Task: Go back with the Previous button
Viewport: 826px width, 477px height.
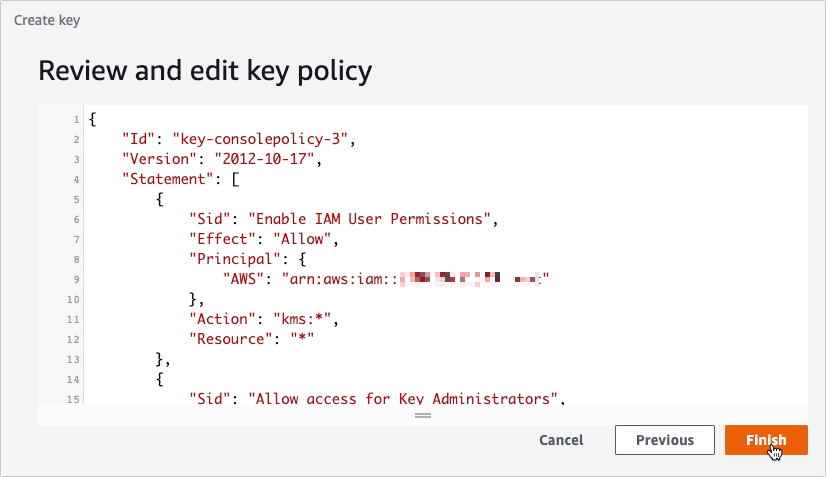Action: click(x=664, y=440)
